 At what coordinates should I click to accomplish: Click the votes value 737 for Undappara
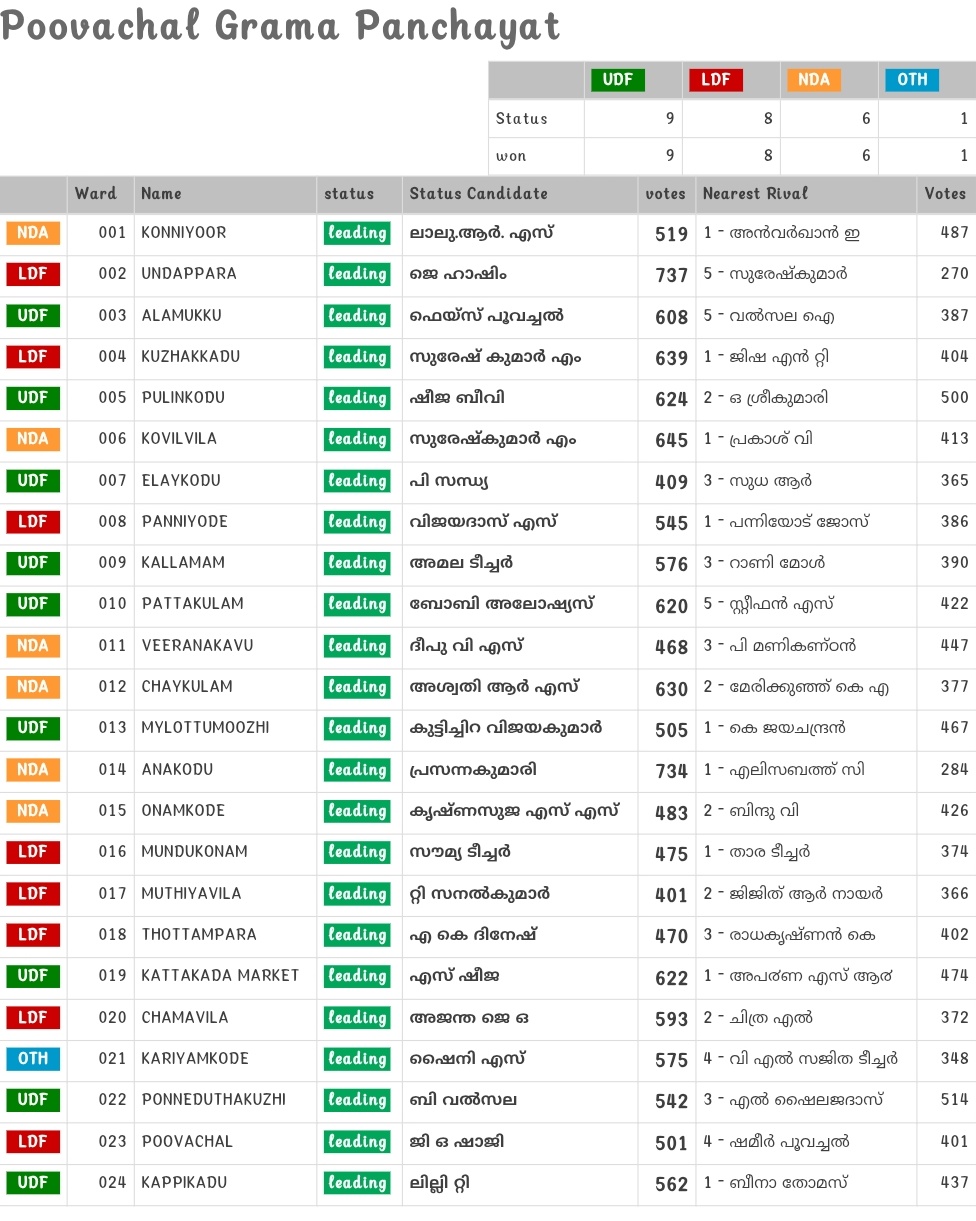[x=671, y=275]
